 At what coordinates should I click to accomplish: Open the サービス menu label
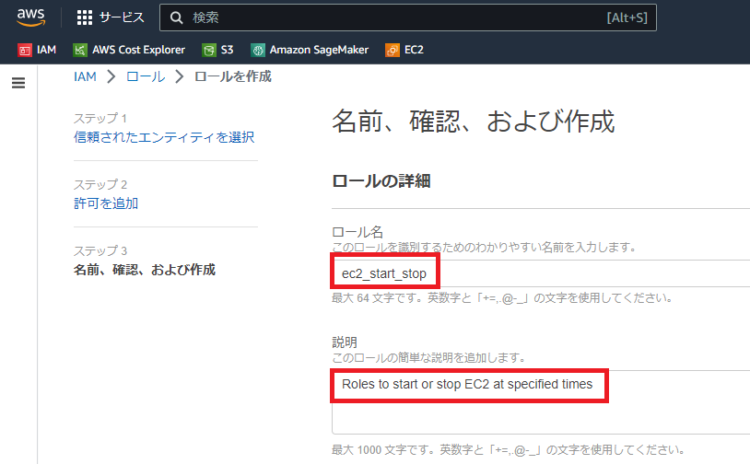point(121,18)
